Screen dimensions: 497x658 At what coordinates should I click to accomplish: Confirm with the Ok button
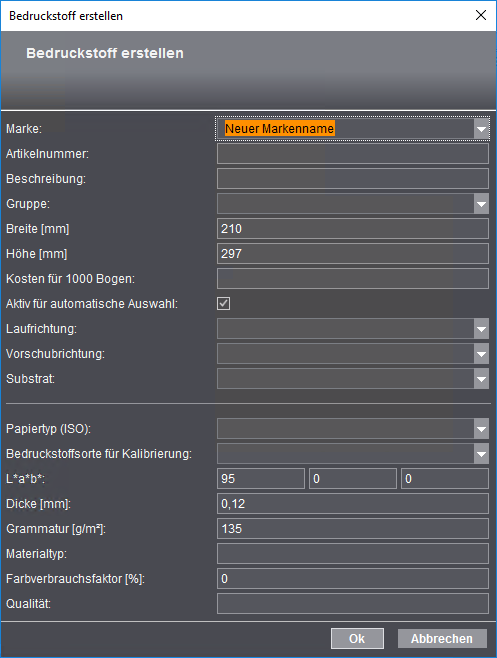pos(357,638)
